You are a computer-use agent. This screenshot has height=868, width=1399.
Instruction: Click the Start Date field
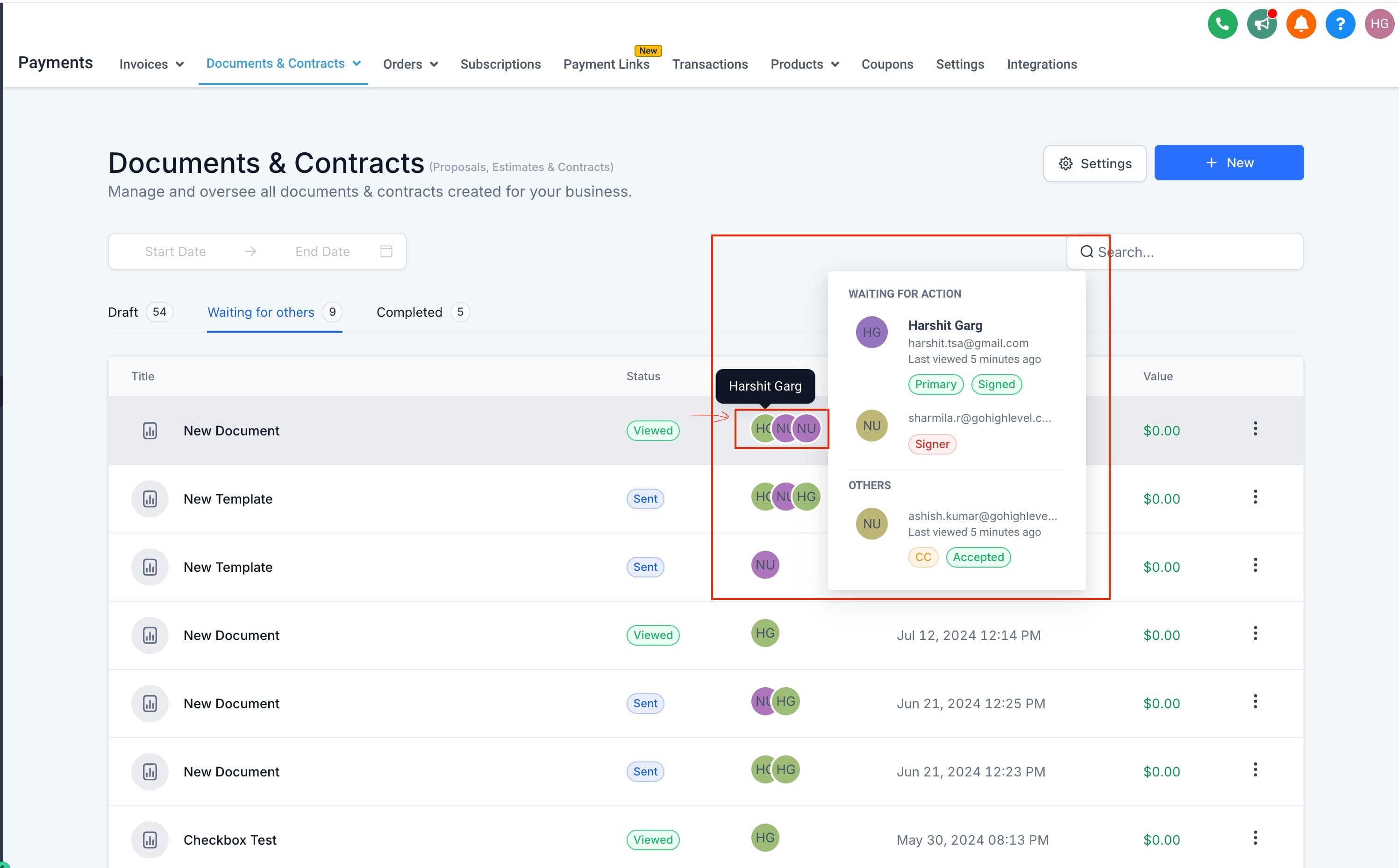175,251
